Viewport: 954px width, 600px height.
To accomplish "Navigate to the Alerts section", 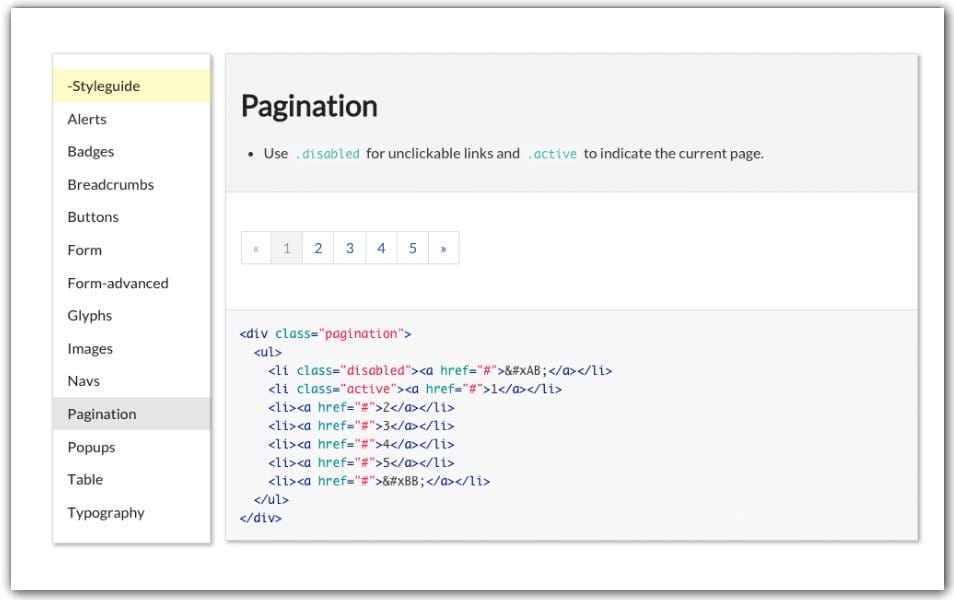I will [x=86, y=119].
